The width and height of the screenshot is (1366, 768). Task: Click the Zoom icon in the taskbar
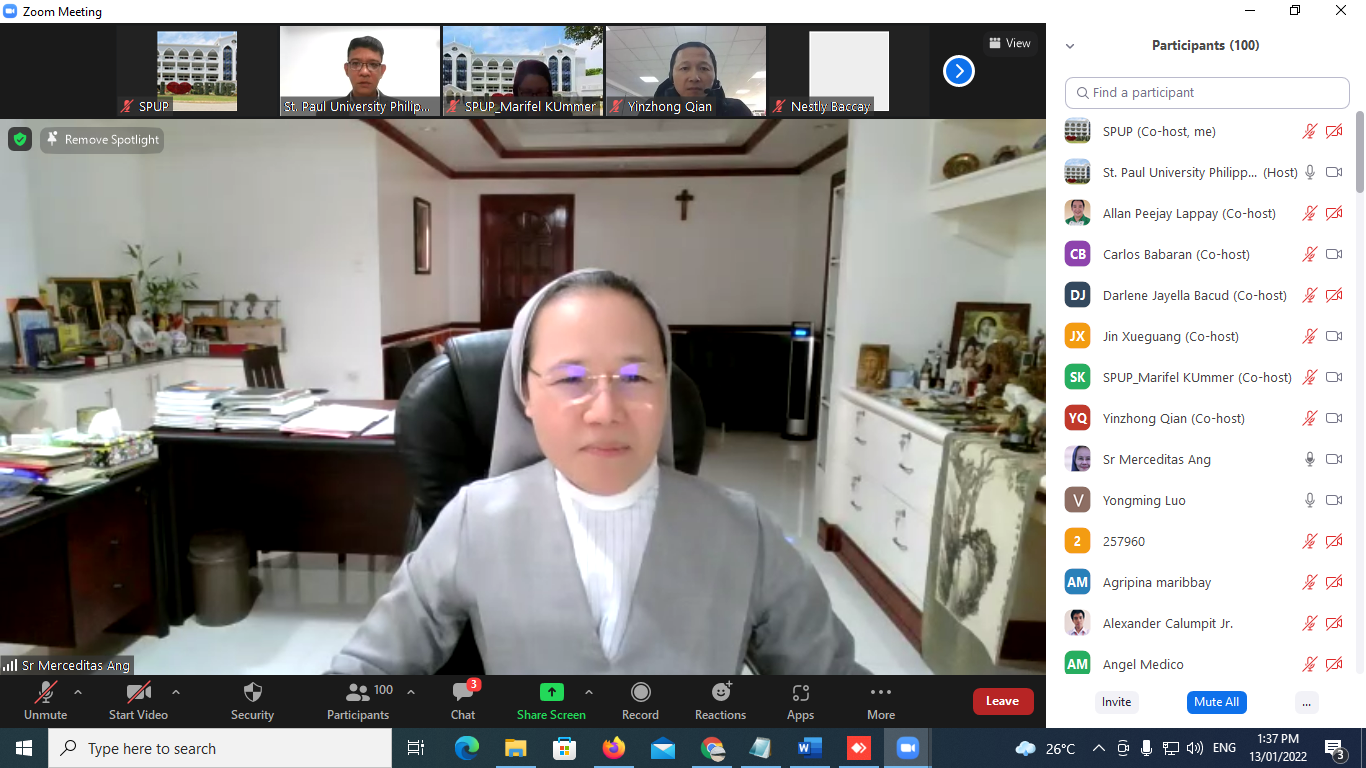pyautogui.click(x=908, y=748)
